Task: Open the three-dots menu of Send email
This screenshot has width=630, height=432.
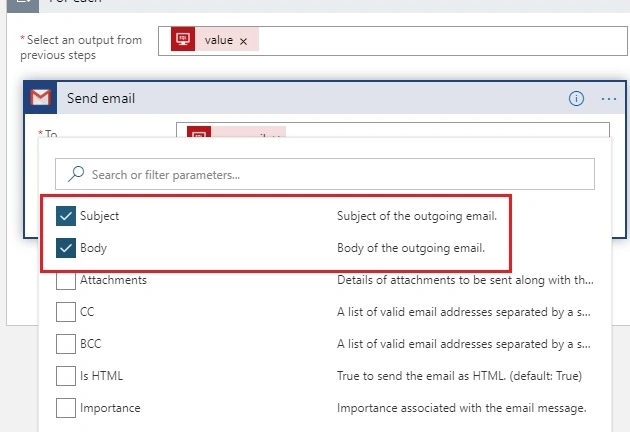Action: coord(609,99)
